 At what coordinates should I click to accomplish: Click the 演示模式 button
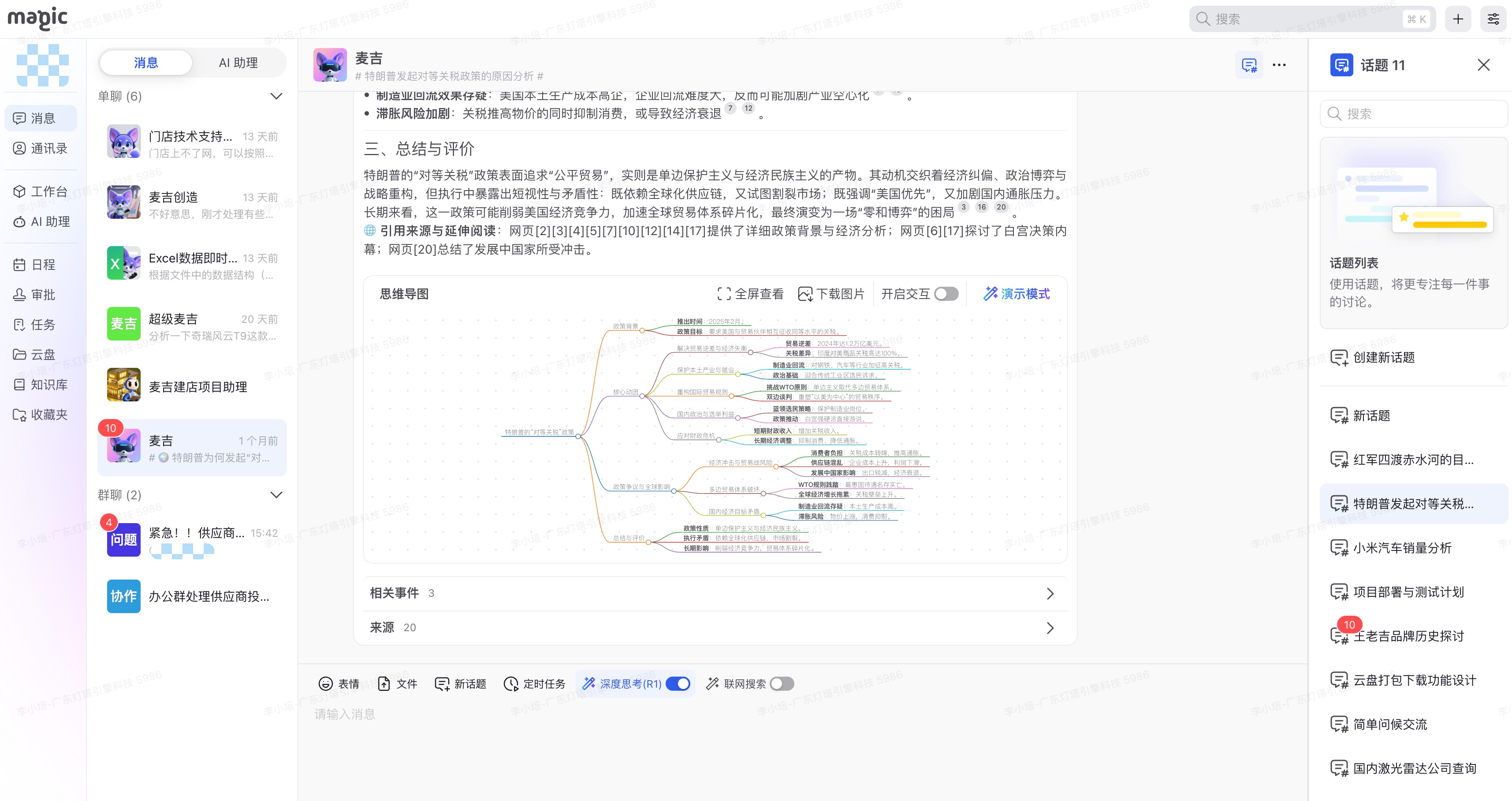pyautogui.click(x=1017, y=294)
